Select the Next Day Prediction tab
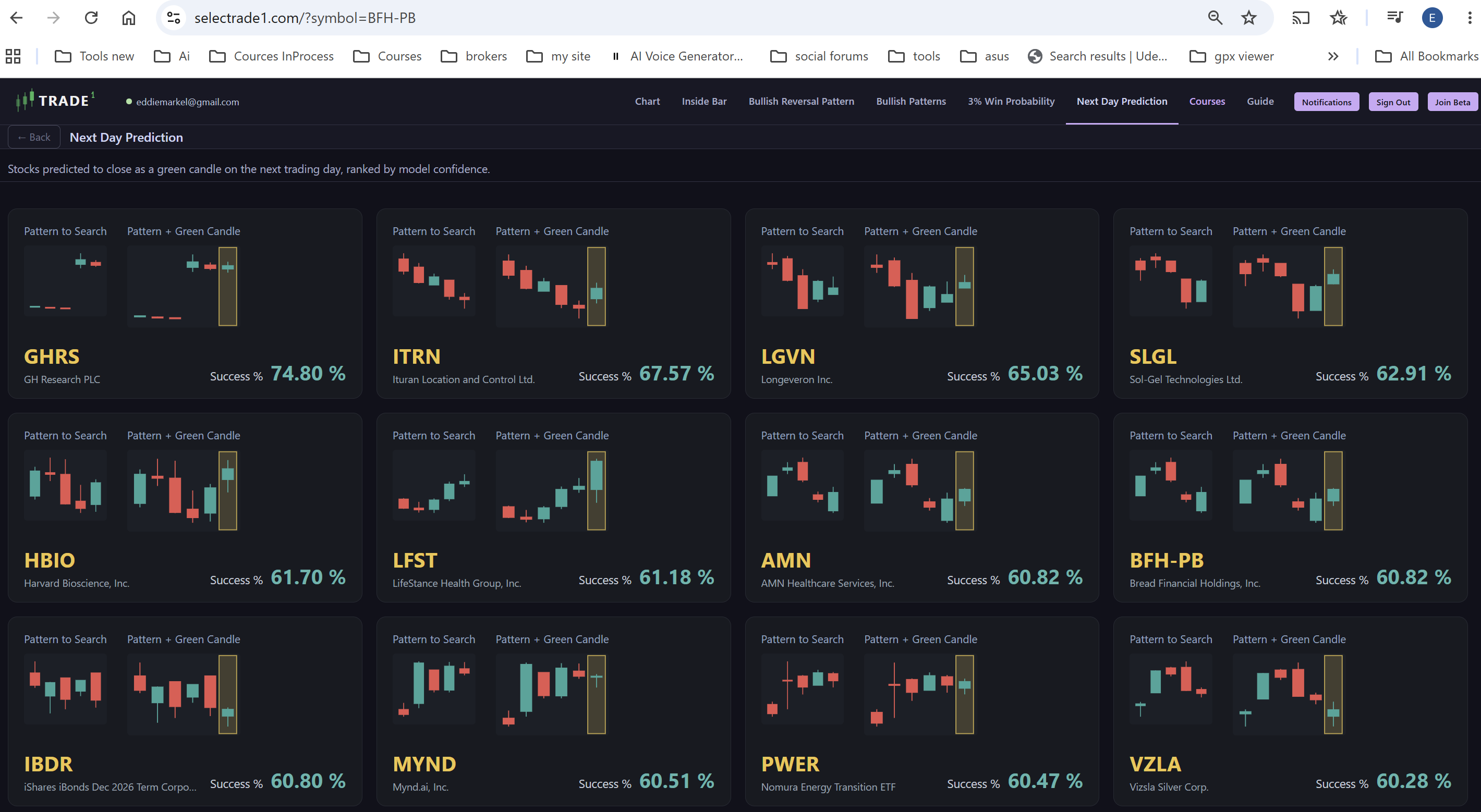Screen dimensions: 1481x812 (x=1122, y=101)
